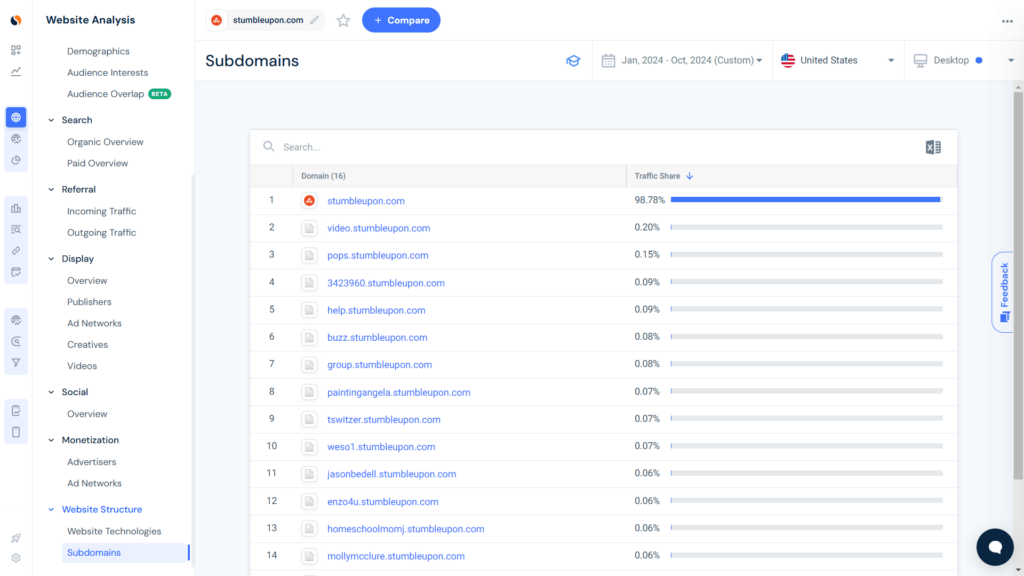1024x576 pixels.
Task: Click the magnifier icon in the search bar
Action: (268, 146)
